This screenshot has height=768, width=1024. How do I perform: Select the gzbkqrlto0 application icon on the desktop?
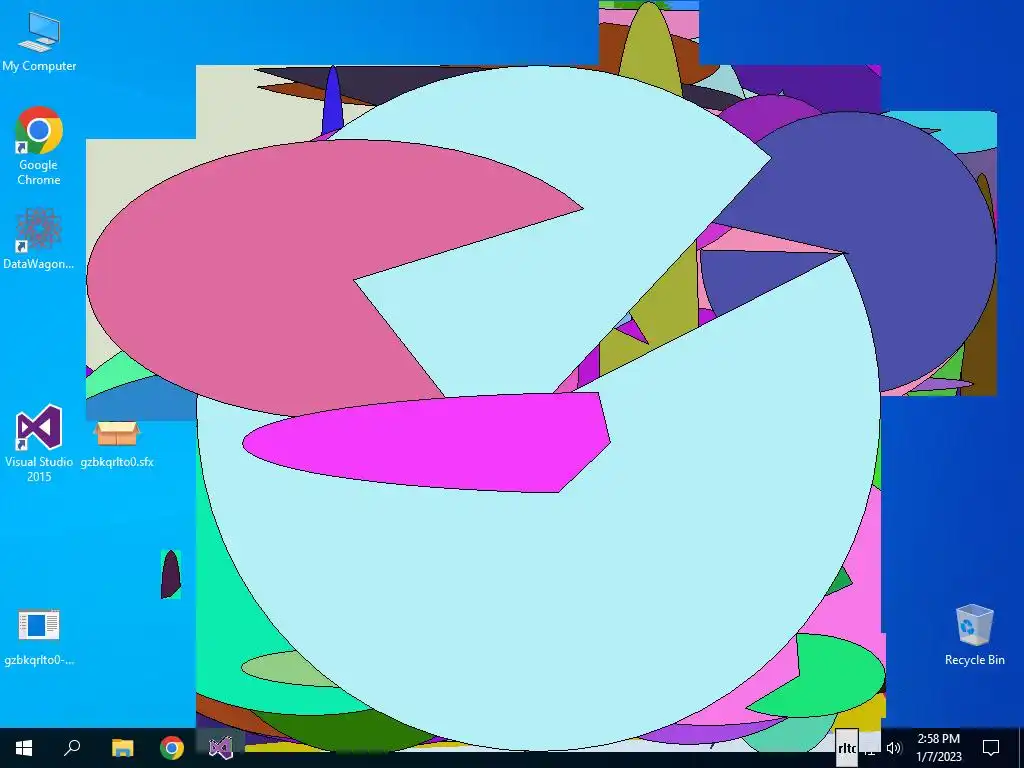pyautogui.click(x=39, y=637)
